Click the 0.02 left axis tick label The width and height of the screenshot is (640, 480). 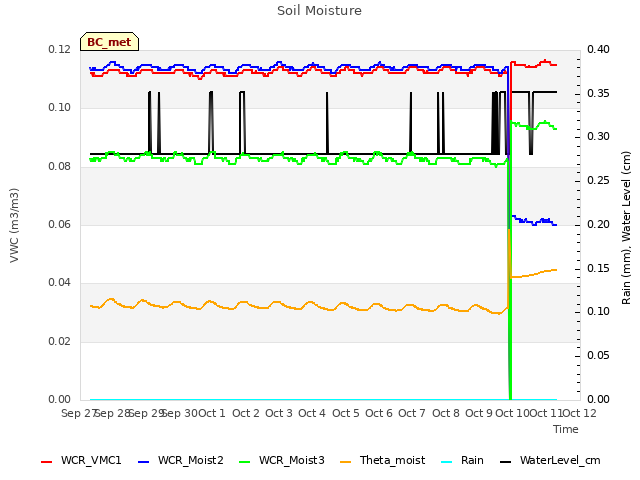[x=60, y=341]
